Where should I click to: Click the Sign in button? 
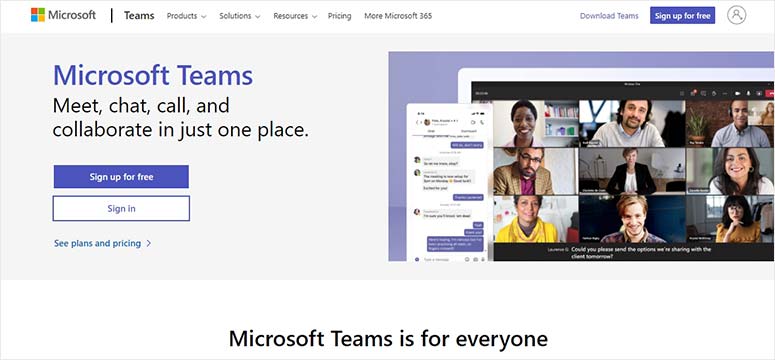pos(121,208)
